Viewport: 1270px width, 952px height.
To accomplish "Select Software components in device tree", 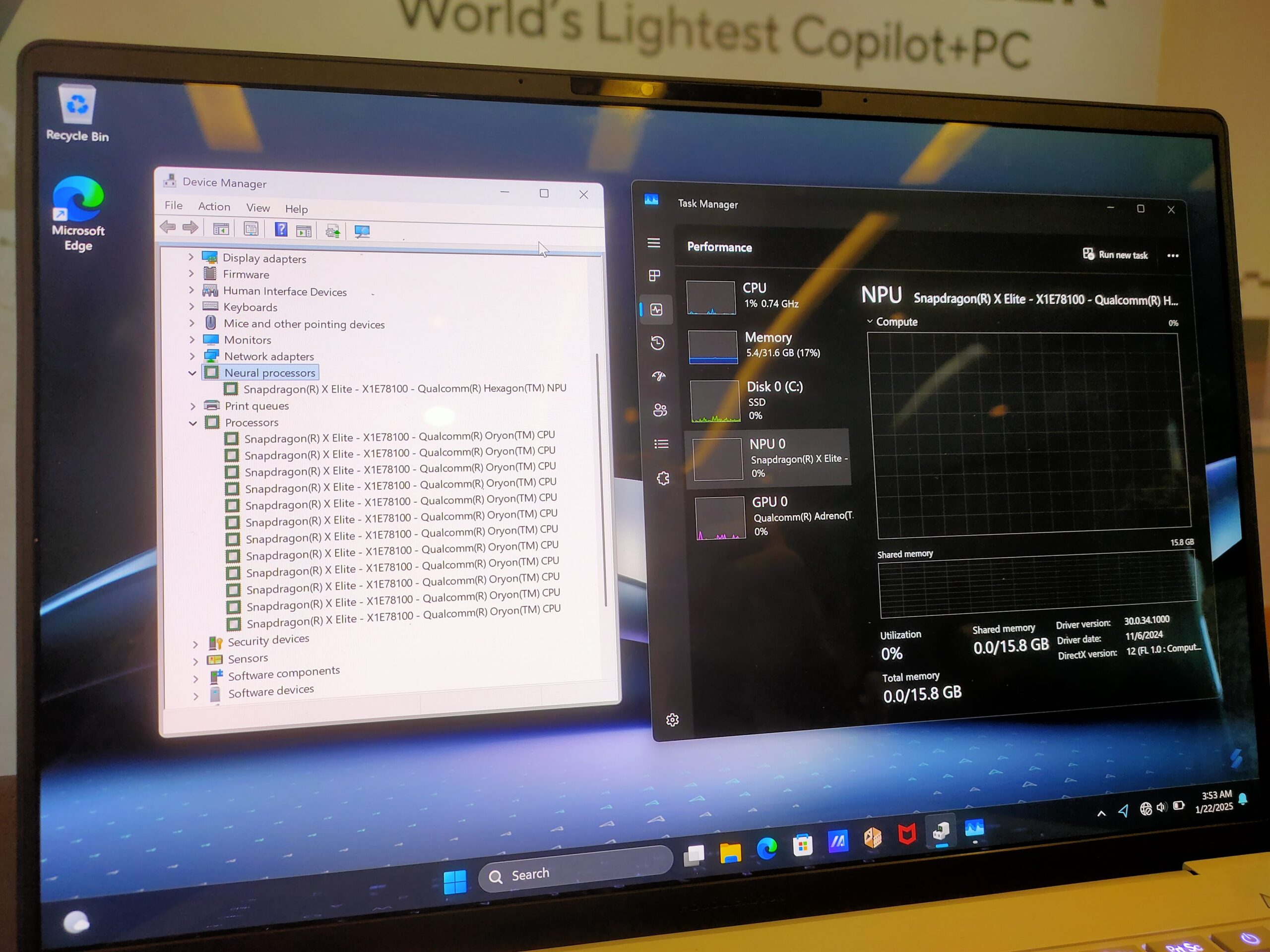I will pos(274,674).
